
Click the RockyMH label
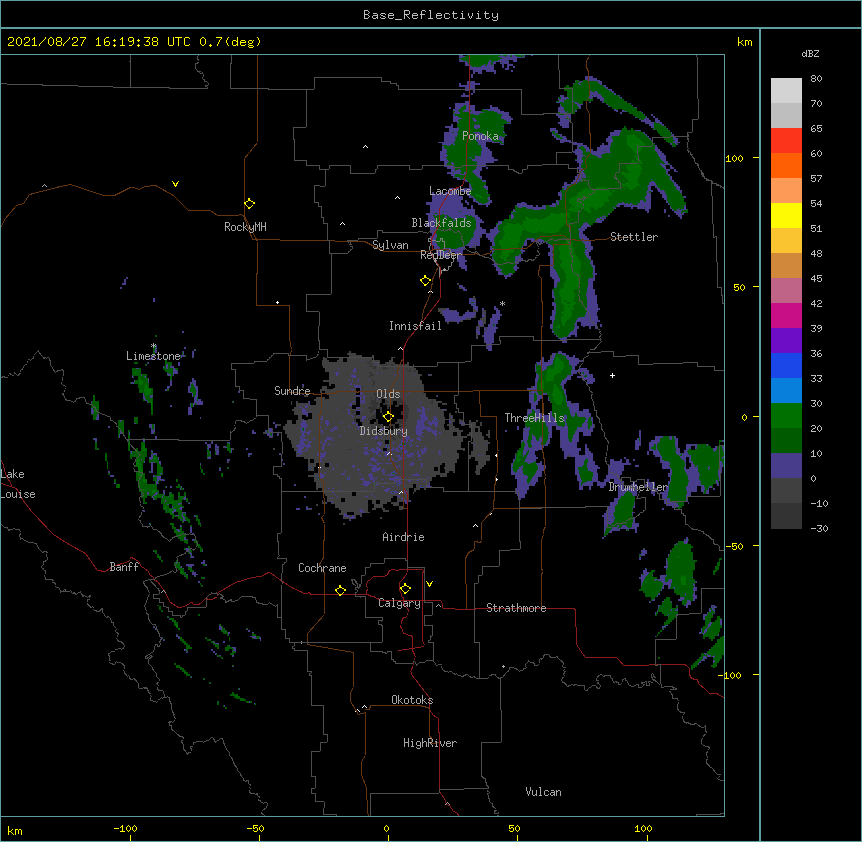(245, 227)
